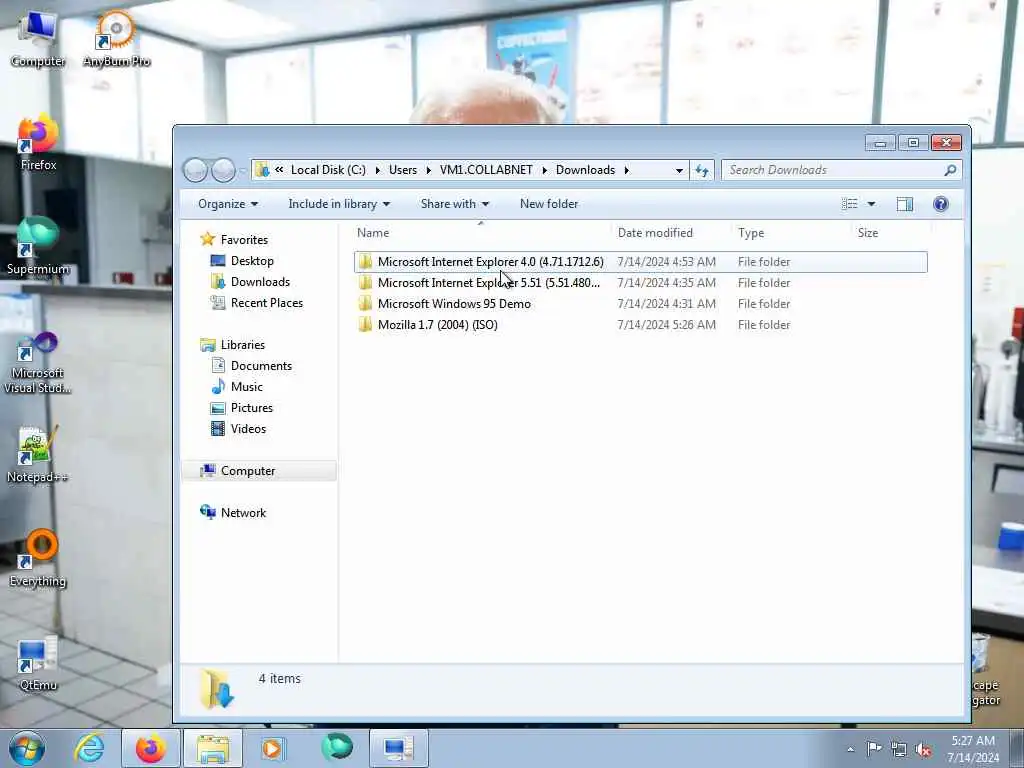Screen dimensions: 1024x768
Task: Launch the Supermium desktop shortcut
Action: coord(38,247)
